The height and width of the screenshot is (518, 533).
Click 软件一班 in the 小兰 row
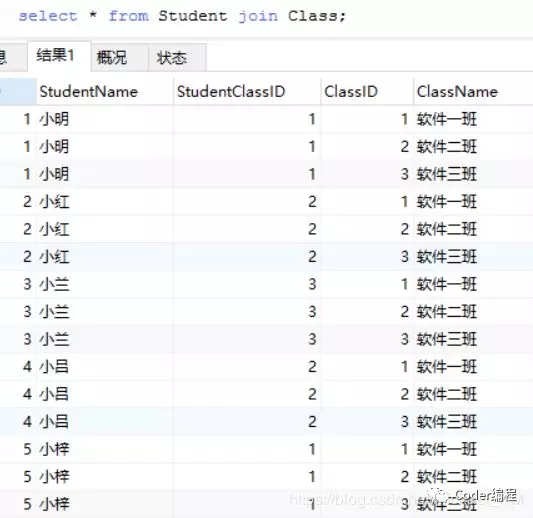[x=447, y=284]
